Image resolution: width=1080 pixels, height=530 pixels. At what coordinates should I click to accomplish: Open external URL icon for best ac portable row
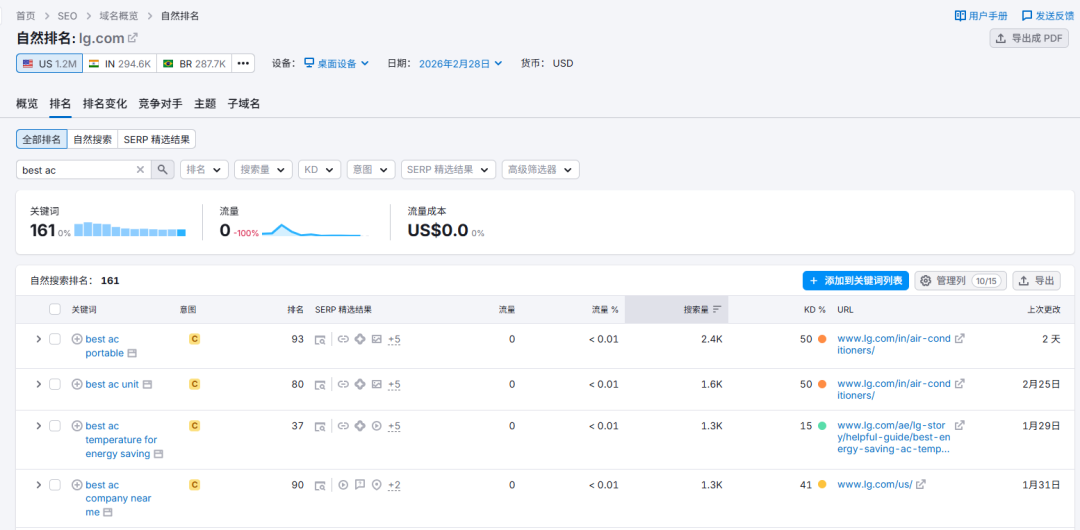tap(959, 338)
